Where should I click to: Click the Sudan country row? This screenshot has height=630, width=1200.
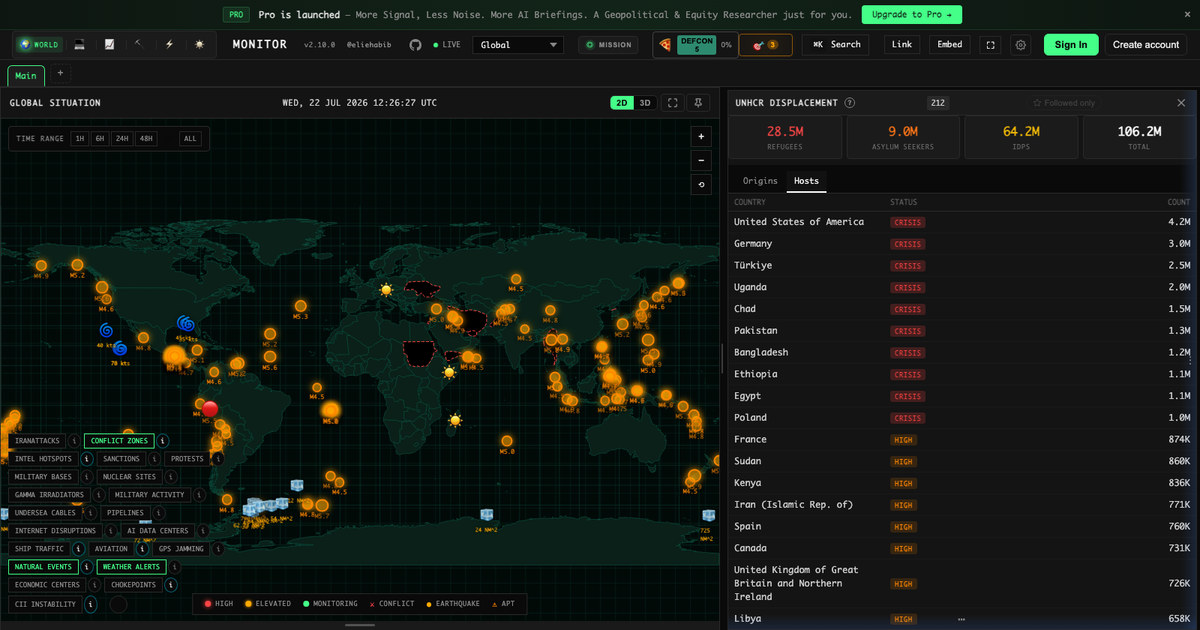pyautogui.click(x=962, y=462)
